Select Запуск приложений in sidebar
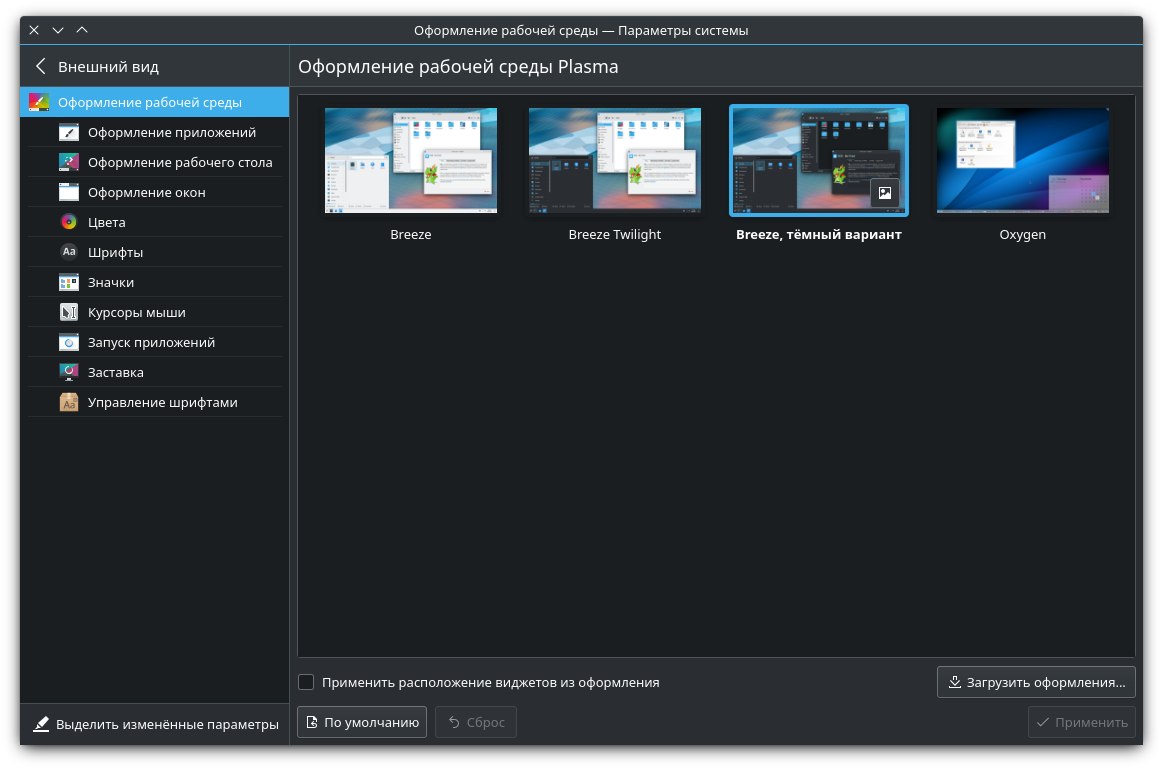Image resolution: width=1163 pixels, height=769 pixels. pyautogui.click(x=155, y=343)
